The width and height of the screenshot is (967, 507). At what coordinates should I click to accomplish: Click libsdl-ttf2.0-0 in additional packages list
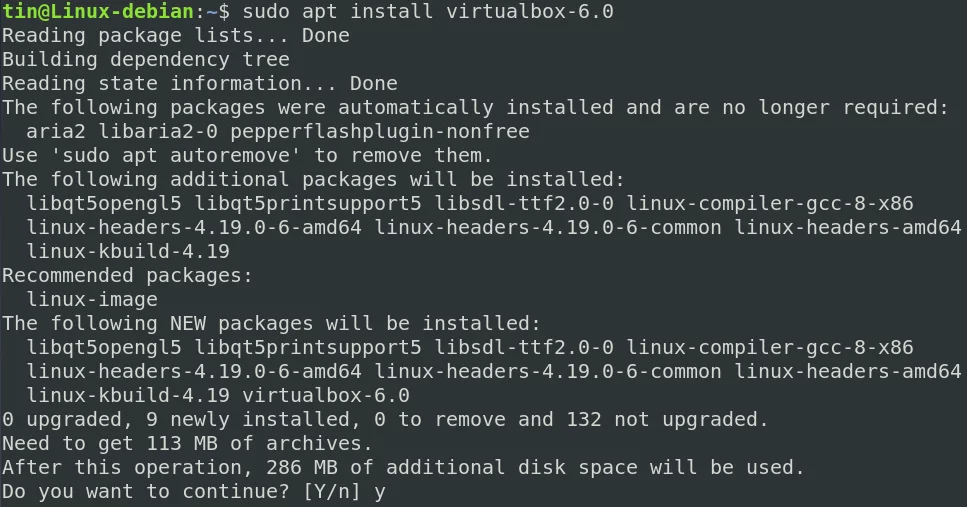pos(524,204)
